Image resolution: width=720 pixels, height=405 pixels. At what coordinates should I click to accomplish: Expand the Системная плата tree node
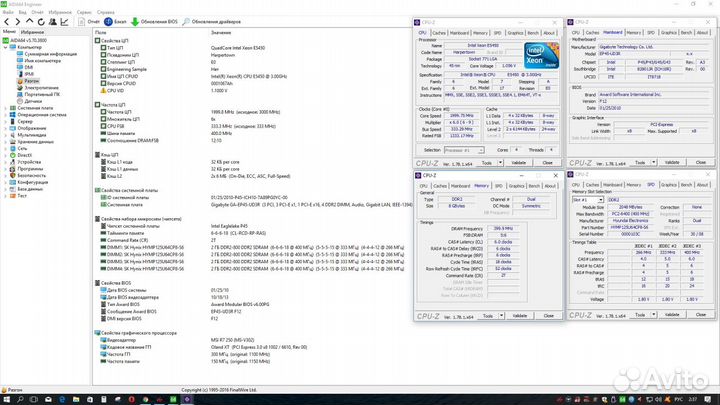(6, 108)
